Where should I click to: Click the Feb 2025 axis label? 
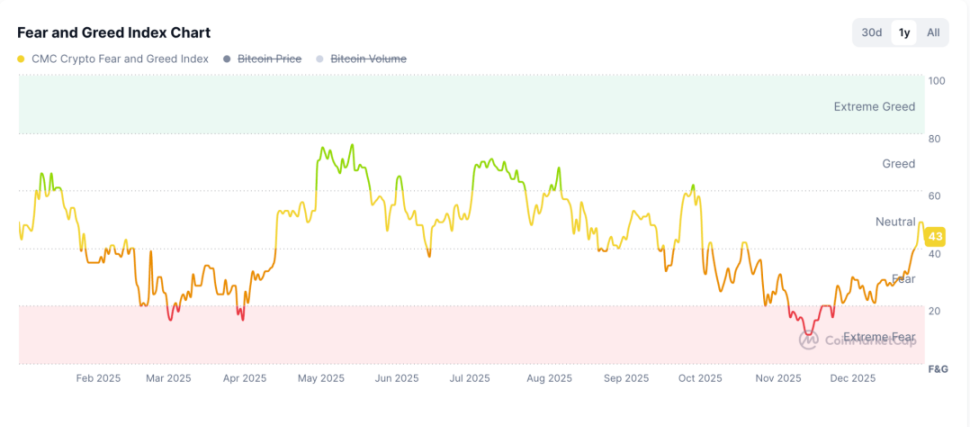coord(98,378)
